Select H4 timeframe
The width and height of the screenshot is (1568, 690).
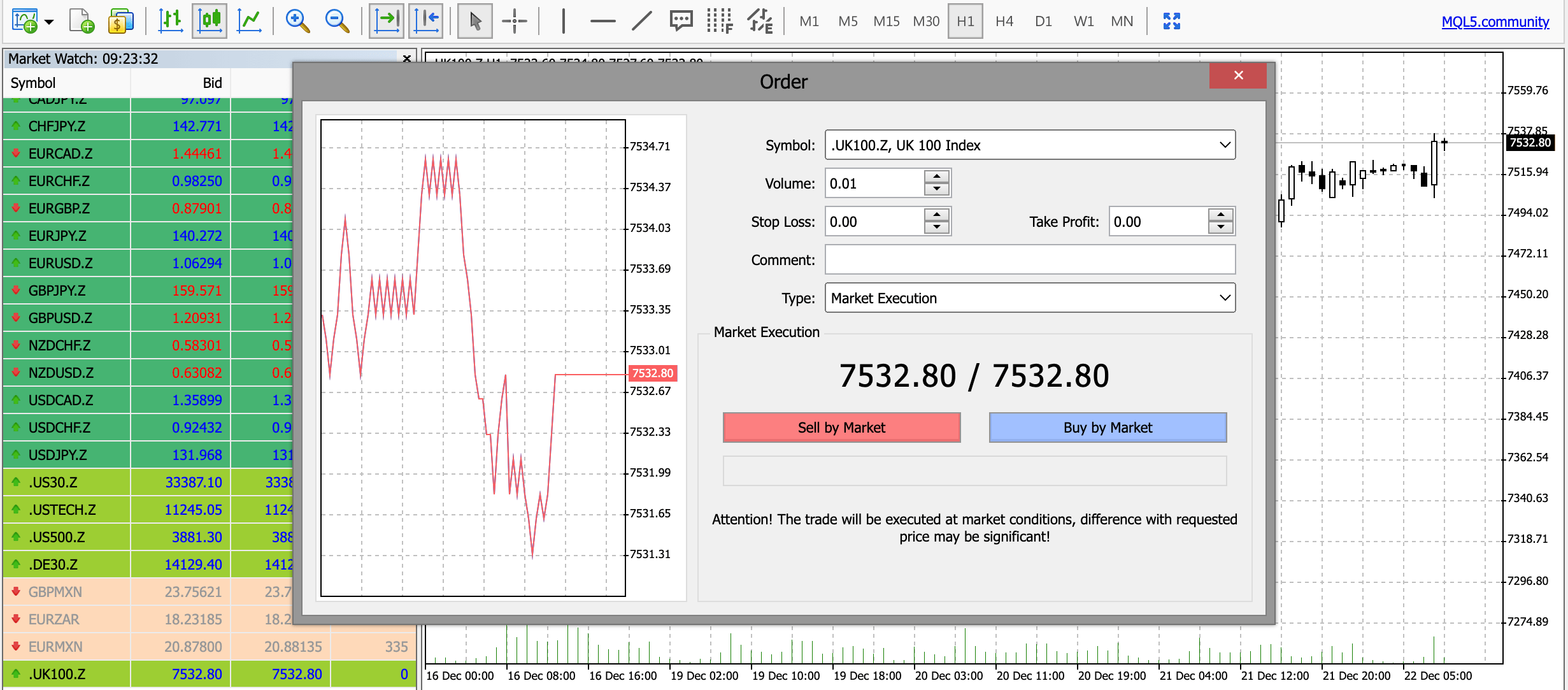coord(1004,22)
